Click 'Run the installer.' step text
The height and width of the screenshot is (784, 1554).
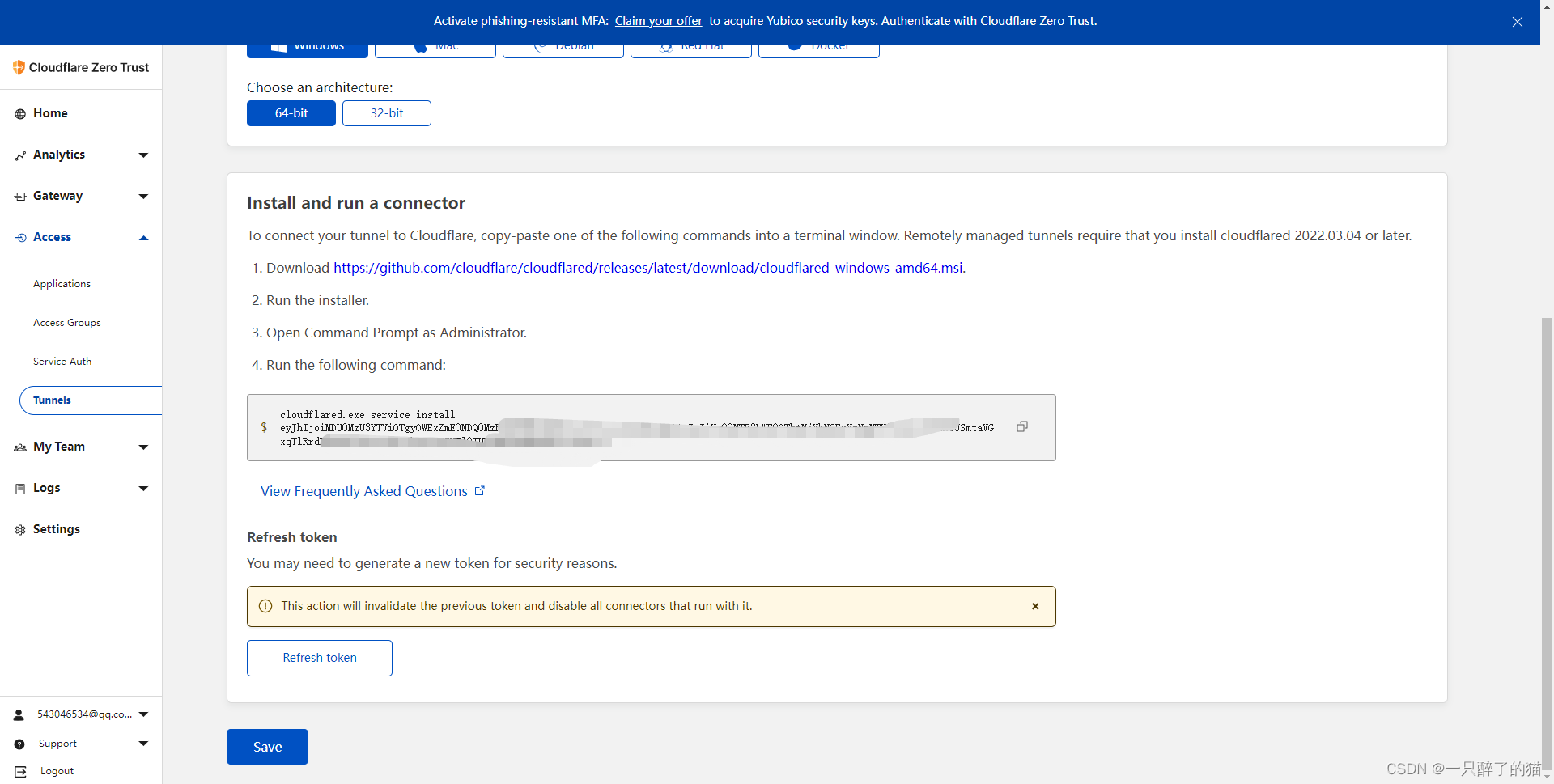[317, 300]
